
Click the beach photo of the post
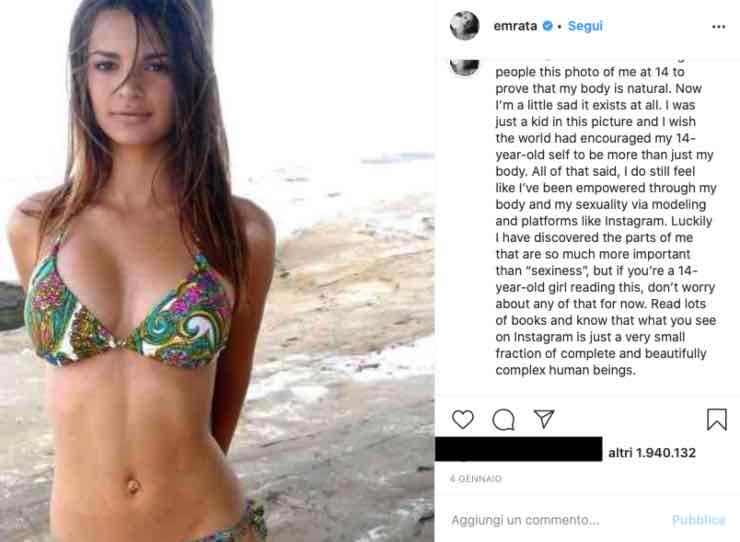click(x=217, y=271)
